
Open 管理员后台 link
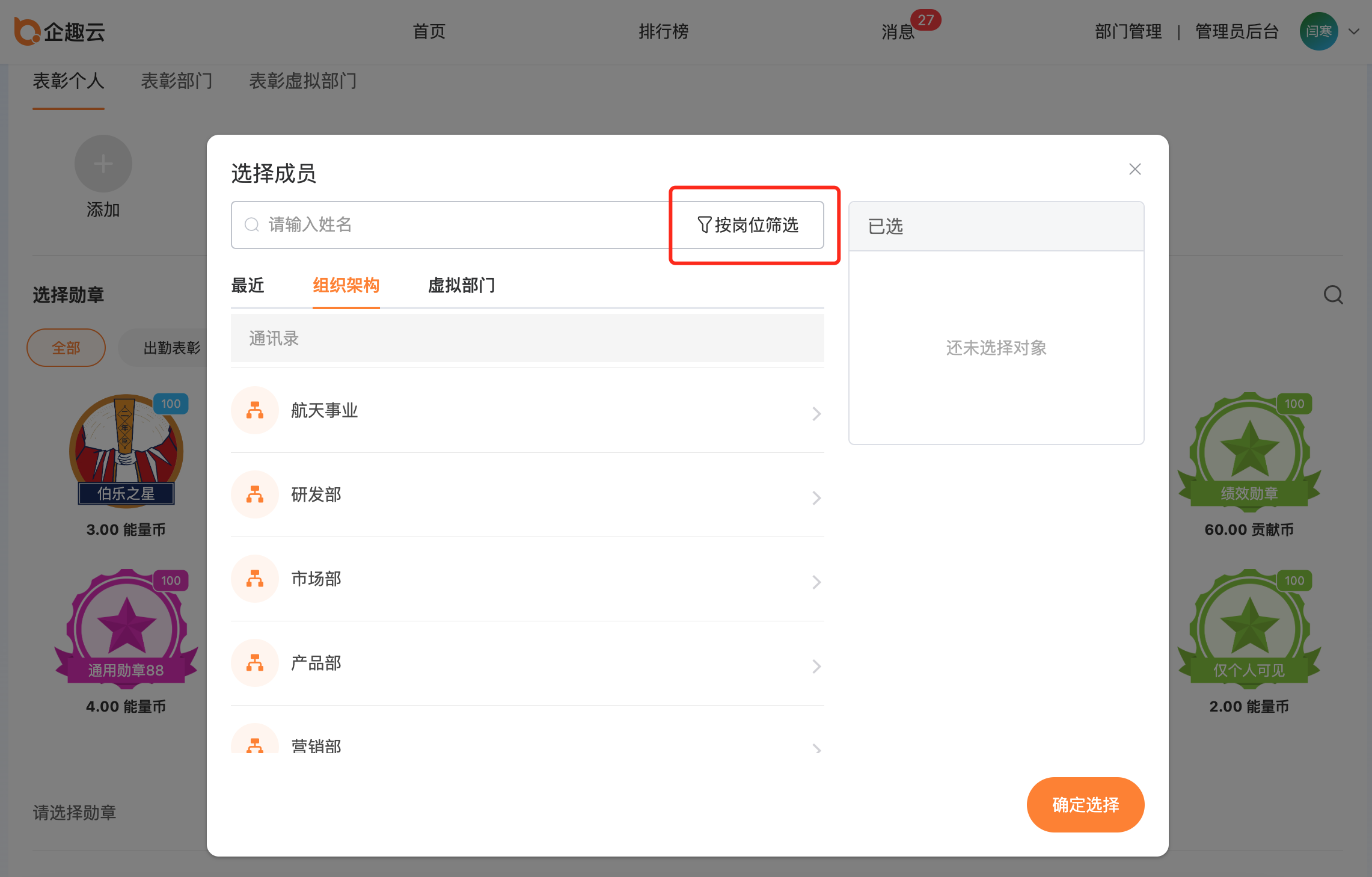[x=1237, y=31]
